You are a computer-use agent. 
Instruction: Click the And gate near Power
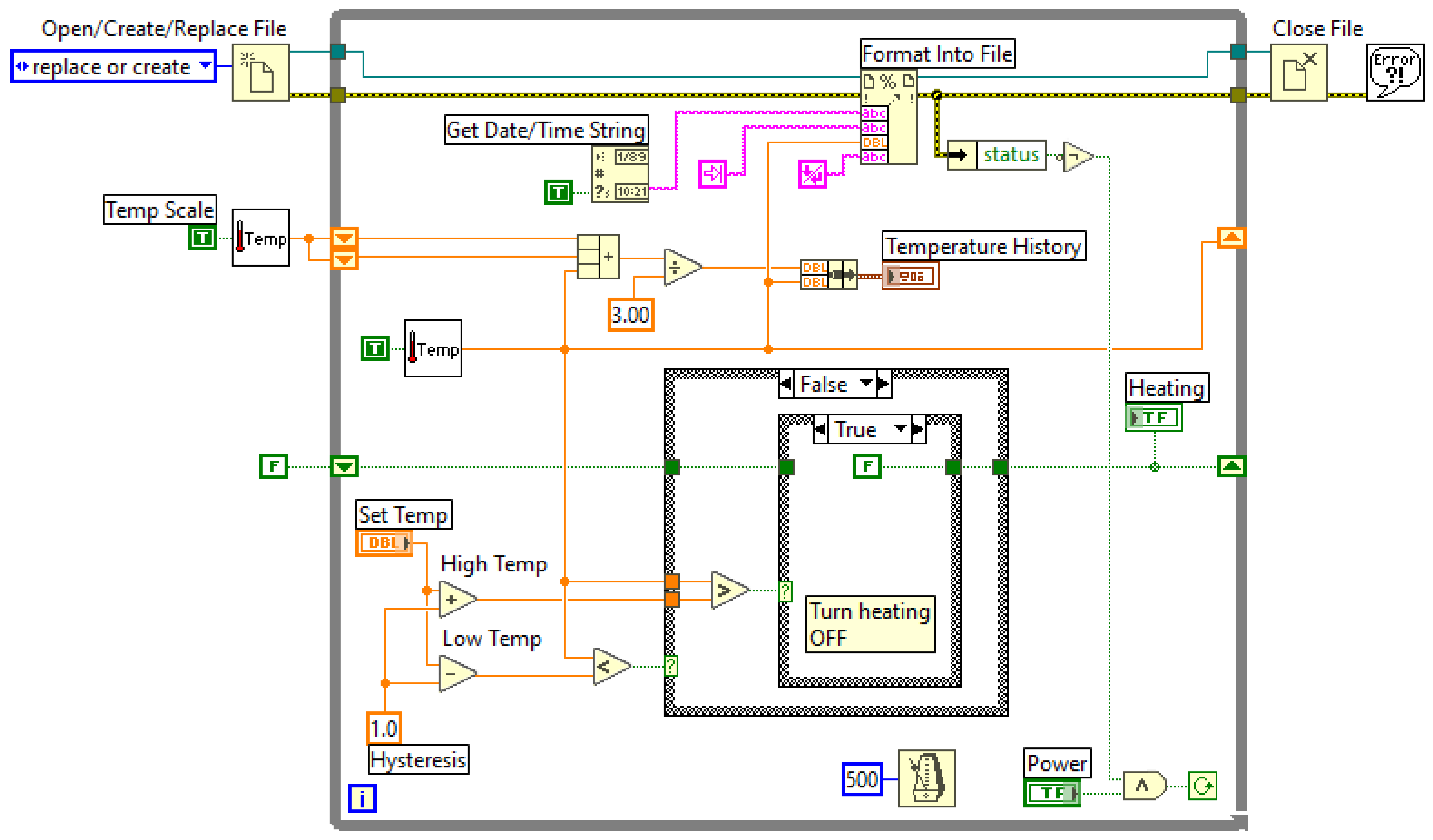pos(1144,786)
